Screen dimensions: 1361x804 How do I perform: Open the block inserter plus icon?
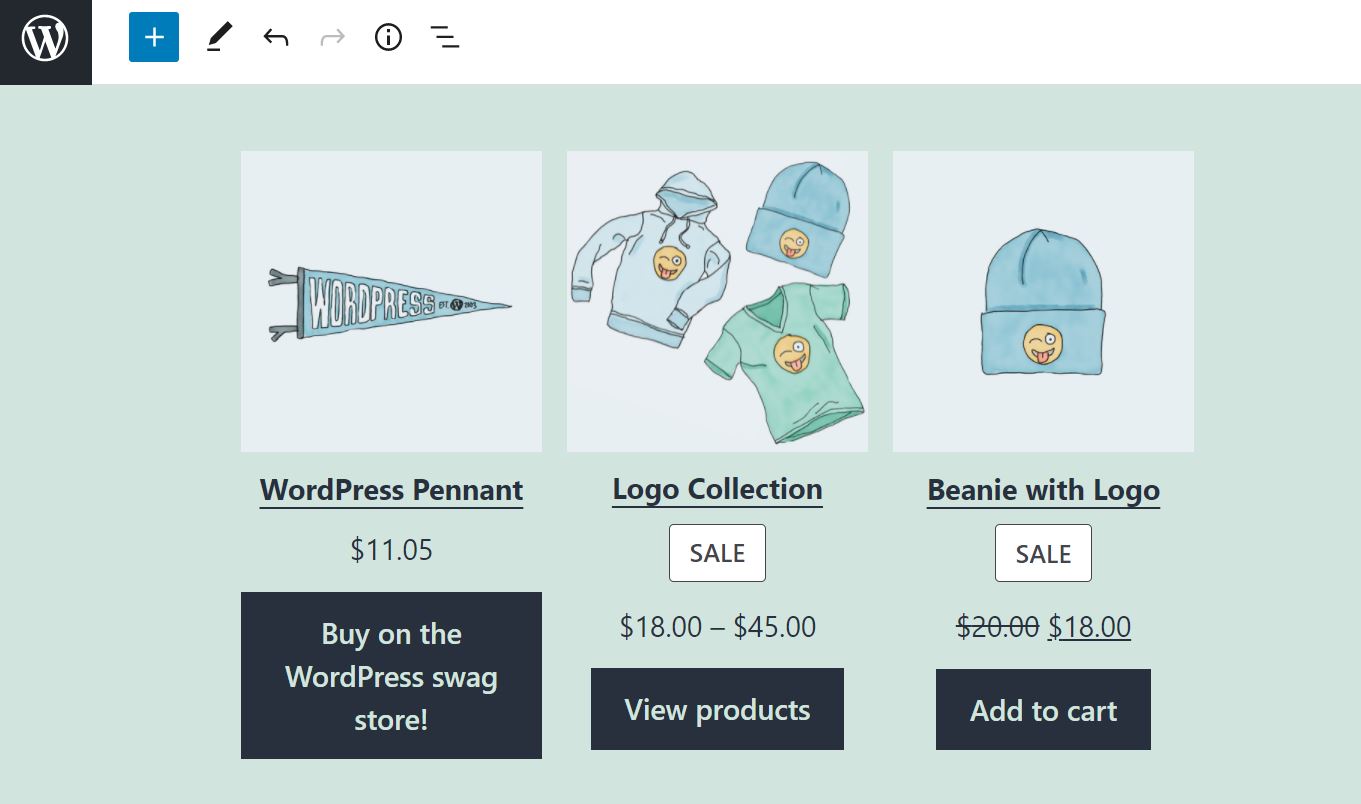pos(153,37)
